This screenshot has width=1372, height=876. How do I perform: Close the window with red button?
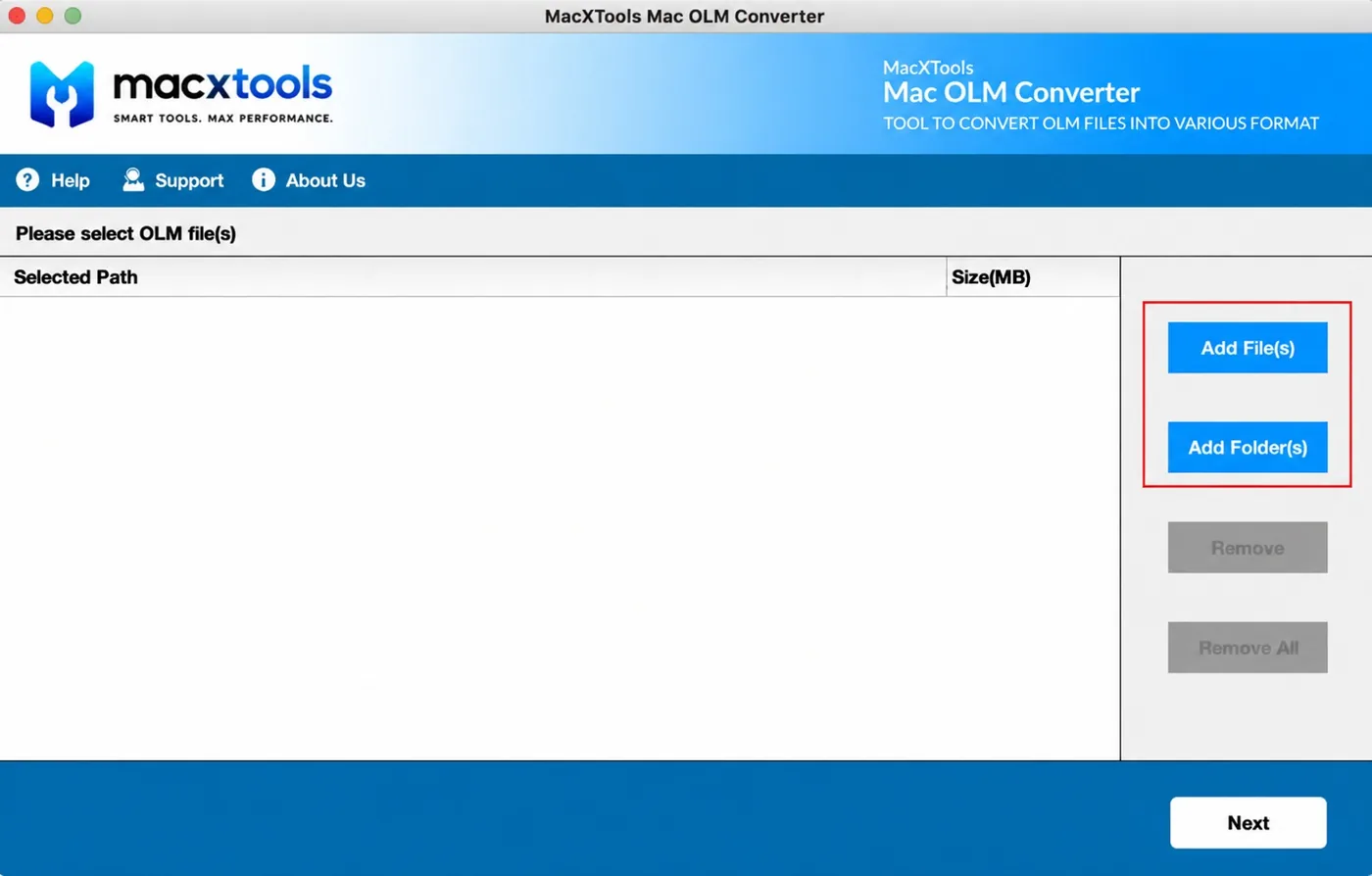pos(17,16)
